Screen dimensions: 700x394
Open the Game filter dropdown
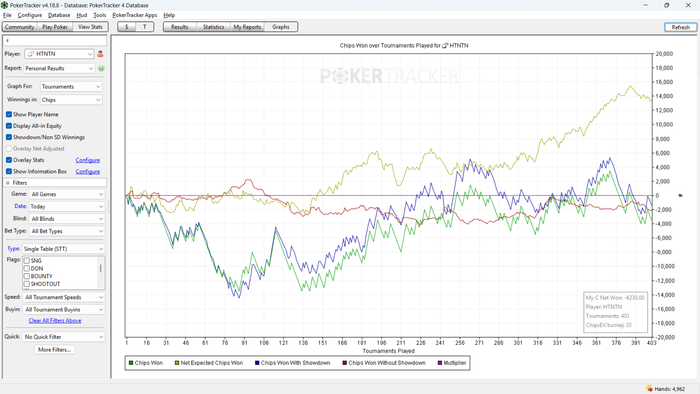67,194
